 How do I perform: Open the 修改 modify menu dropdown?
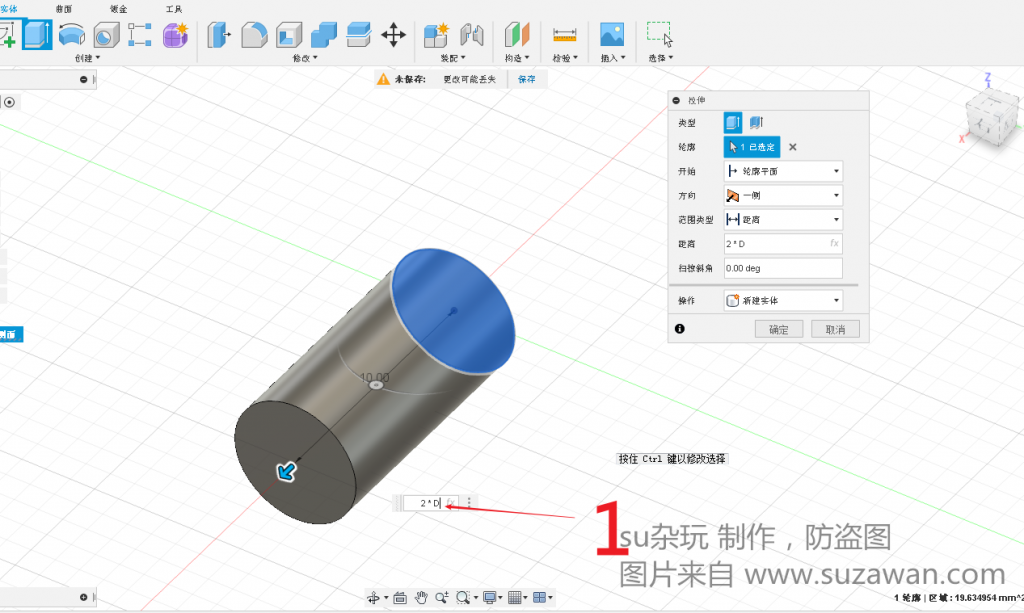(x=305, y=58)
